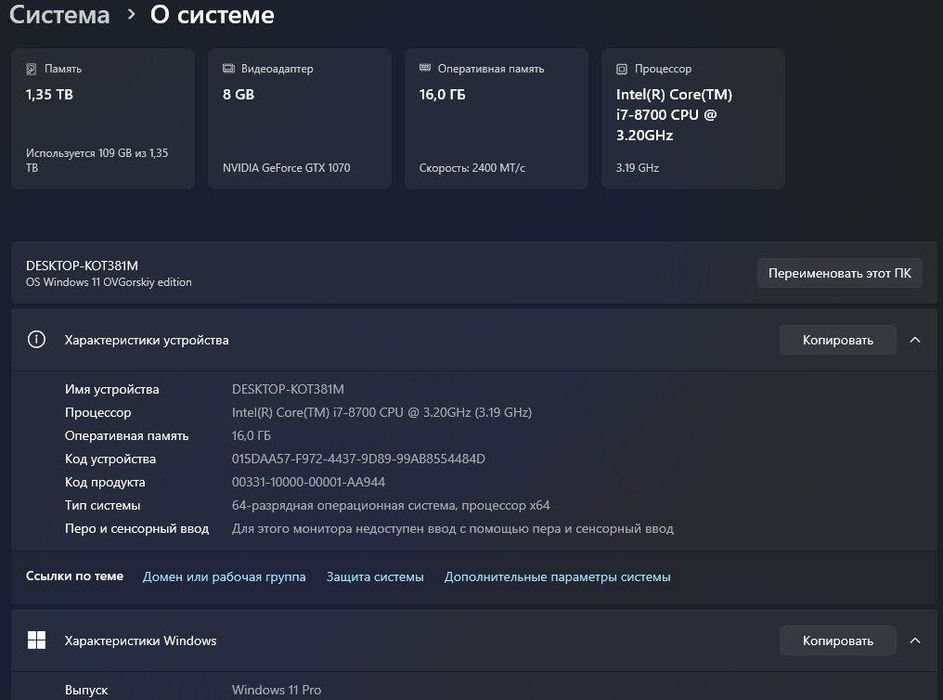Click the Характеристики устройства header
Viewport: 943px width, 700px height.
point(474,340)
